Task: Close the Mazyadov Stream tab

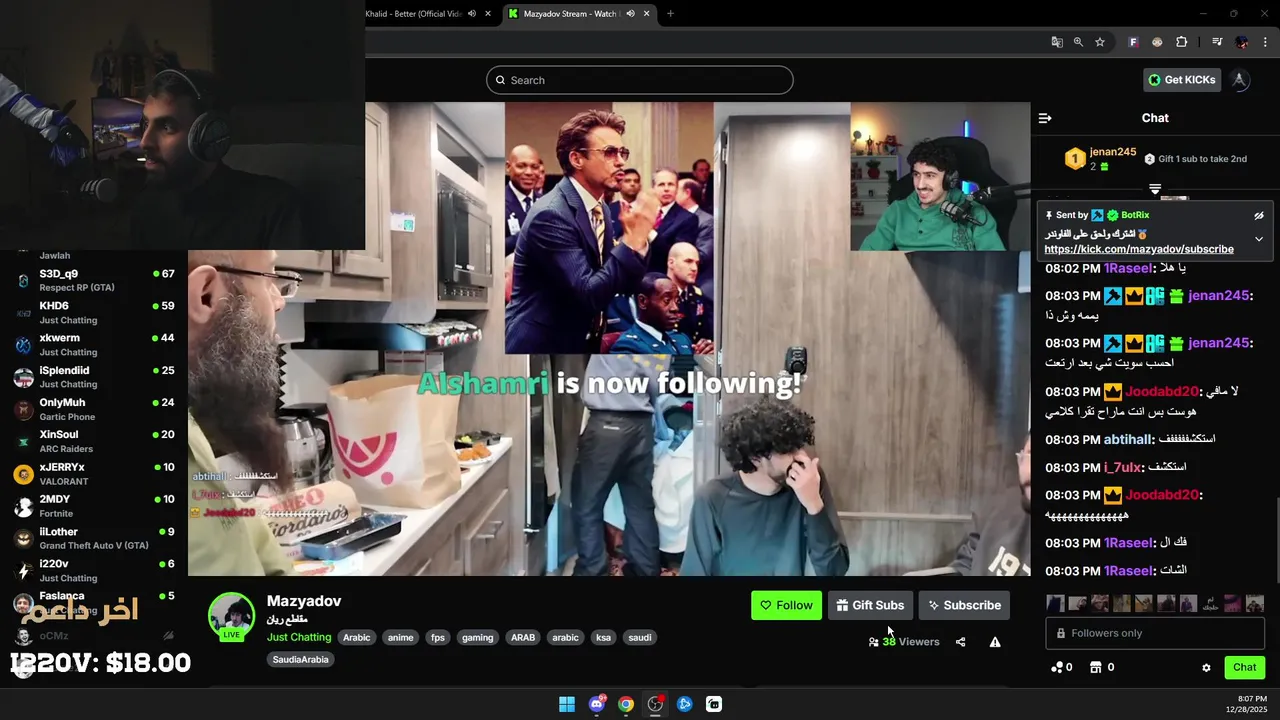Action: click(646, 14)
